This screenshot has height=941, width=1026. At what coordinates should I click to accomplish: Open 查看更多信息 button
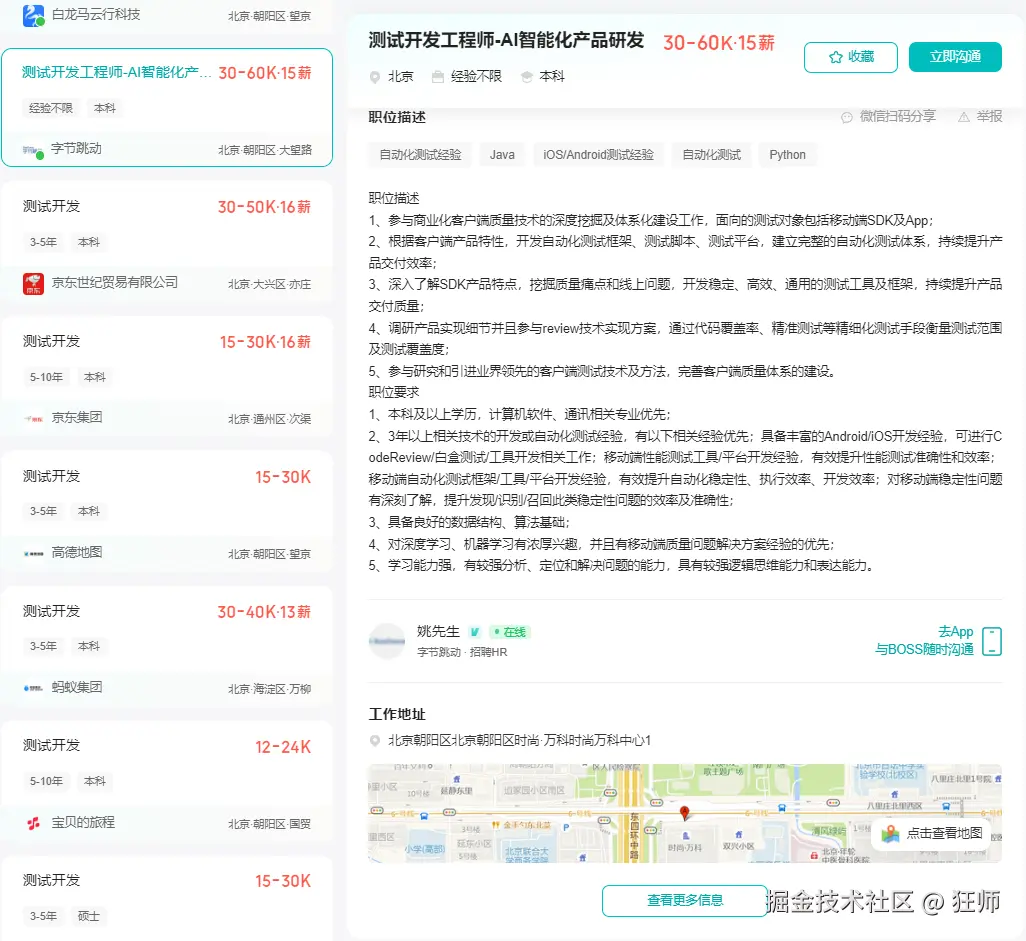684,900
